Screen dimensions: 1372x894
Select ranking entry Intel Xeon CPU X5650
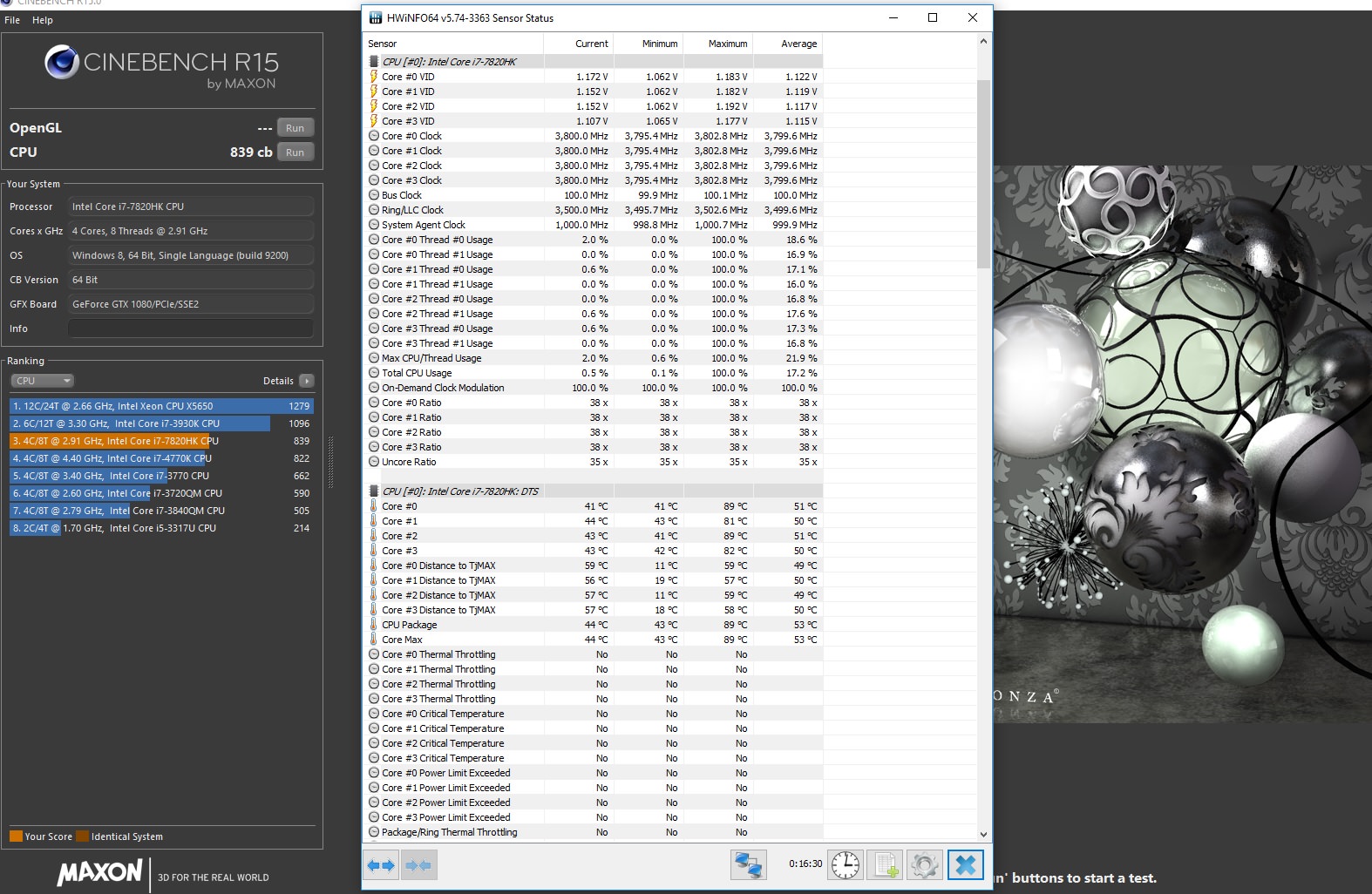click(161, 406)
